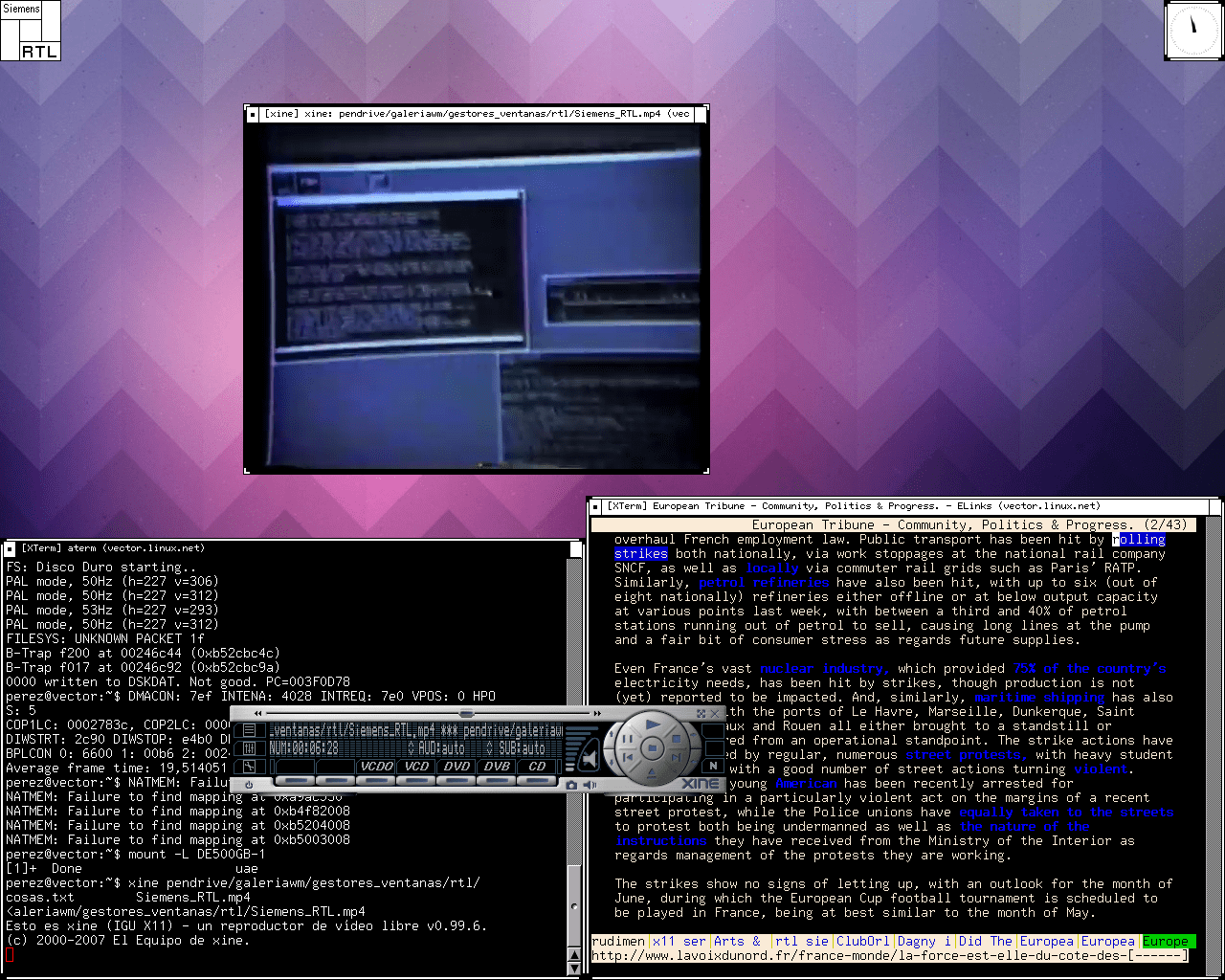Open window menu on xine video titlebar
This screenshot has height=980, width=1225.
253,114
